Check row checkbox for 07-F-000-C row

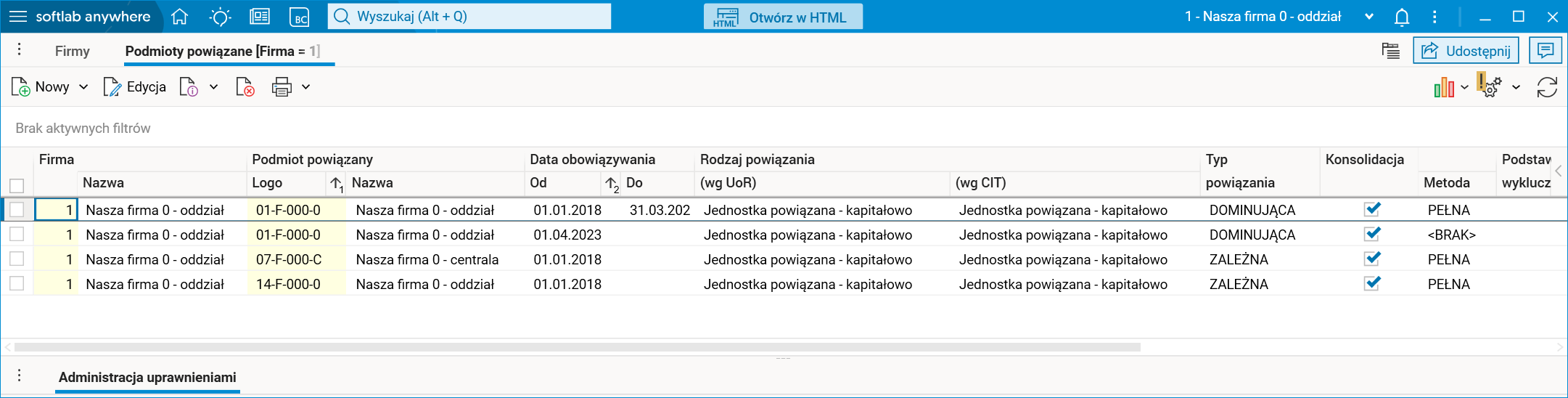[17, 259]
